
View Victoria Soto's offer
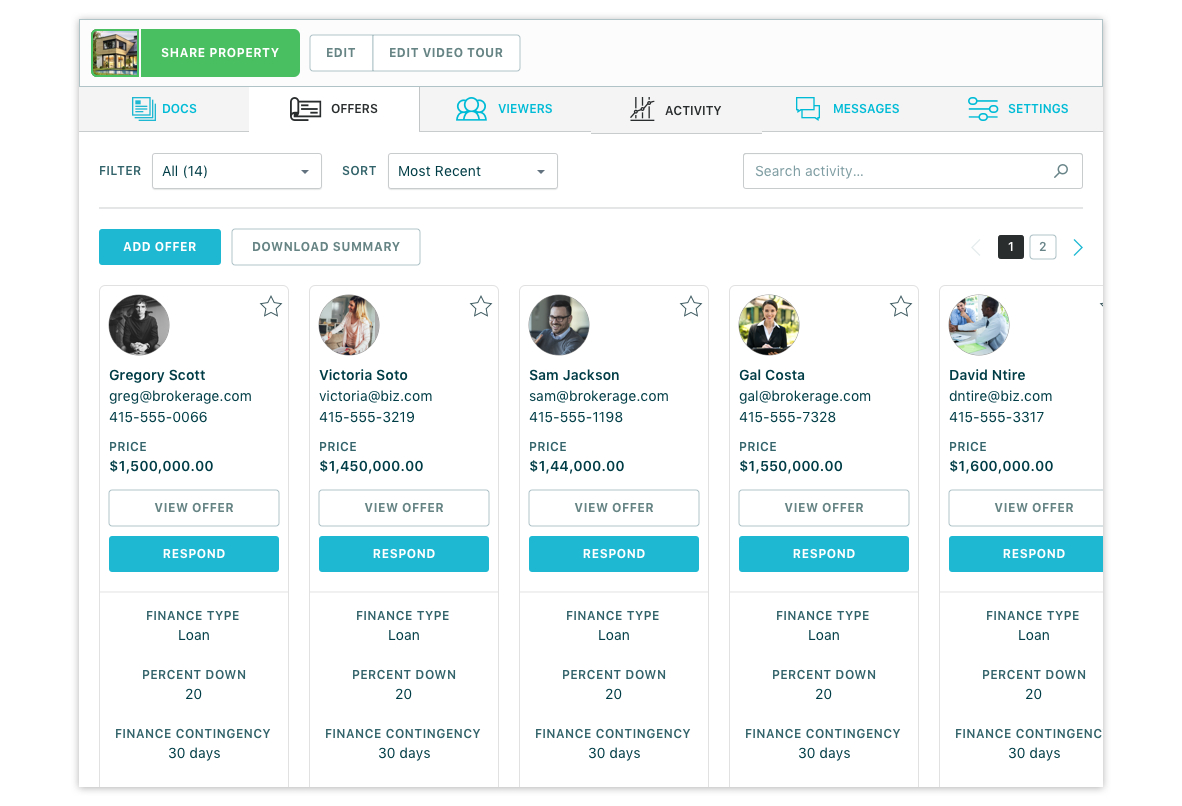point(404,508)
